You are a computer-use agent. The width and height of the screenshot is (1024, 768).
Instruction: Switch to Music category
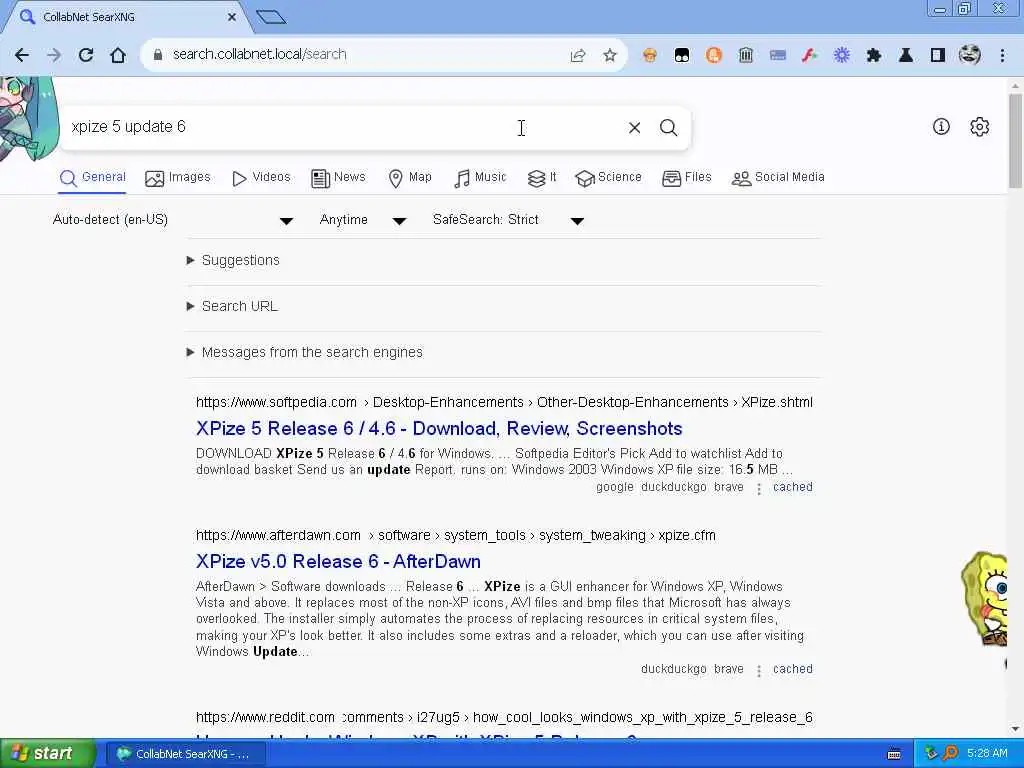click(x=480, y=178)
